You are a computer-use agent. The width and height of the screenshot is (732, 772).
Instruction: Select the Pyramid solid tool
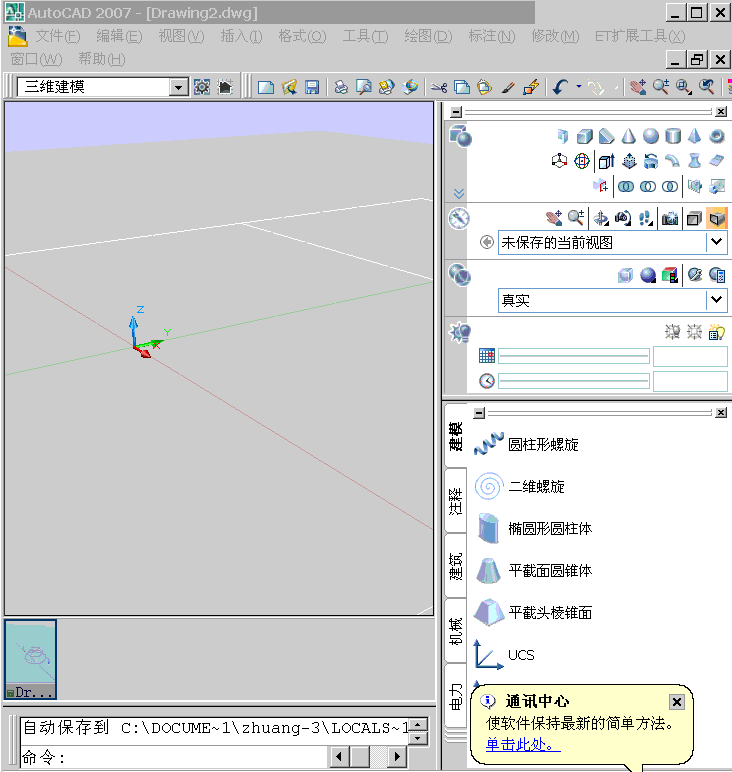(x=694, y=136)
